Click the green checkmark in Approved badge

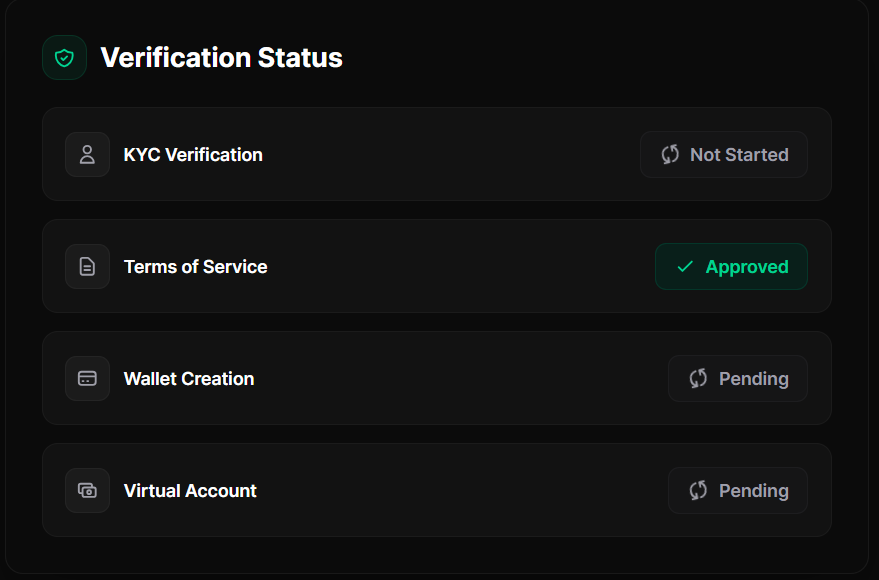[x=684, y=266]
